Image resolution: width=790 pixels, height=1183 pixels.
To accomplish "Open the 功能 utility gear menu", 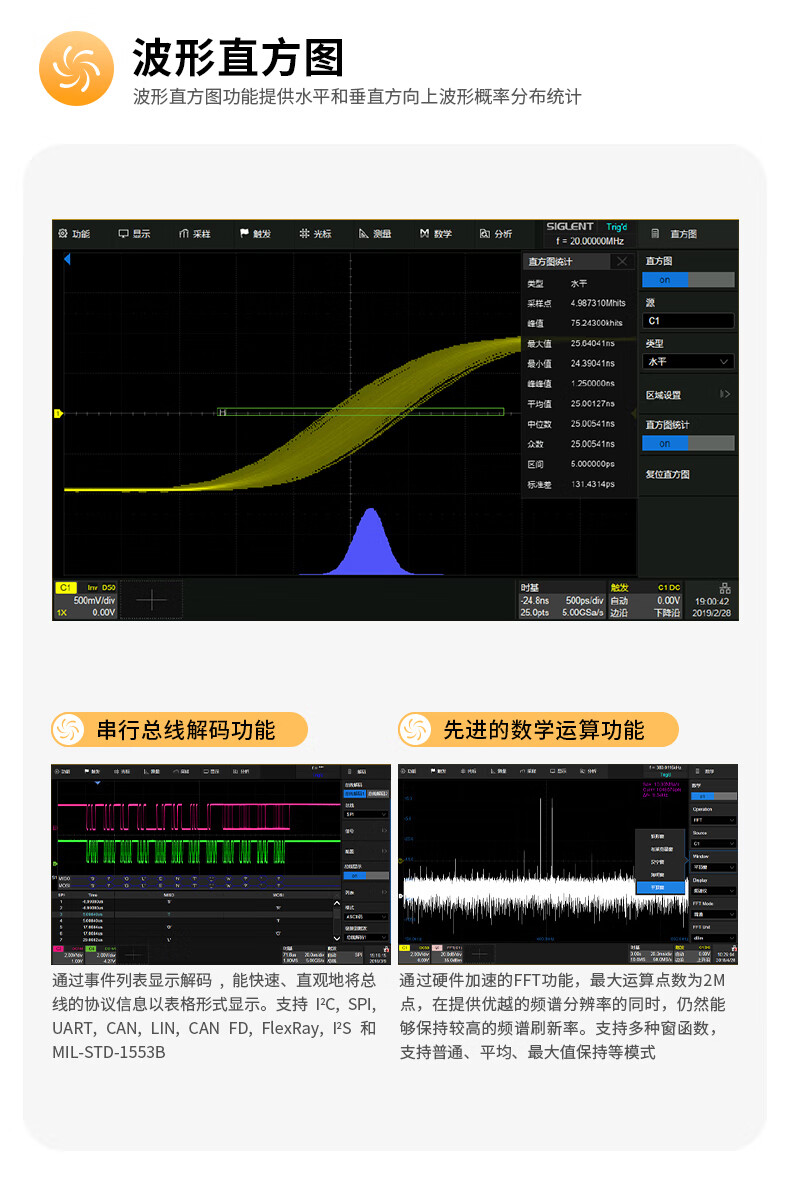I will pos(74,234).
